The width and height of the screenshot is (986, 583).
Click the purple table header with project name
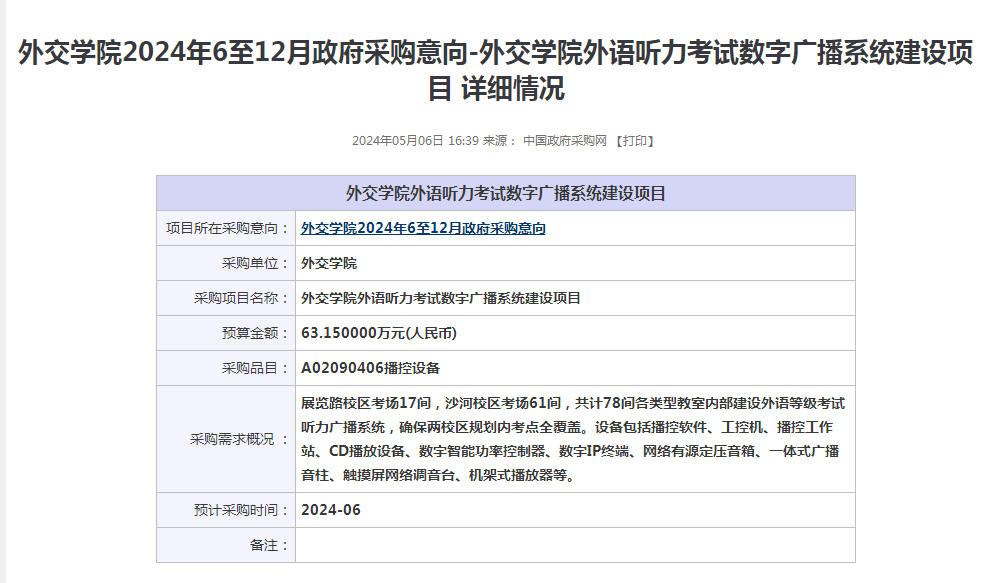(x=505, y=193)
